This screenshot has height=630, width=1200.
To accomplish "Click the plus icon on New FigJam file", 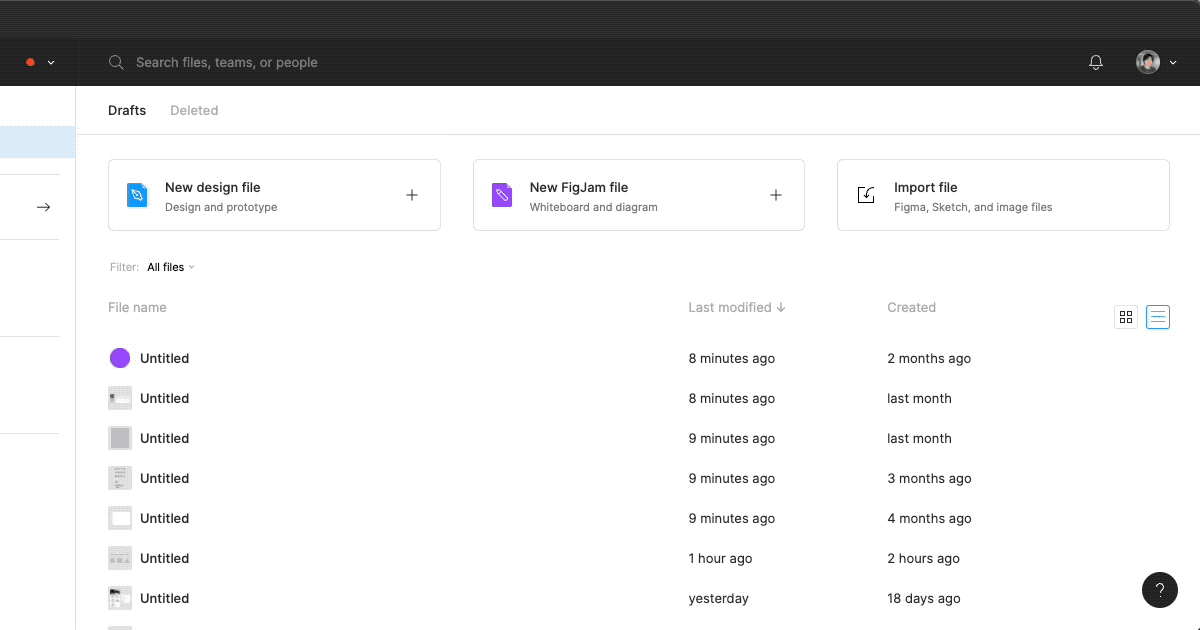I will click(775, 195).
